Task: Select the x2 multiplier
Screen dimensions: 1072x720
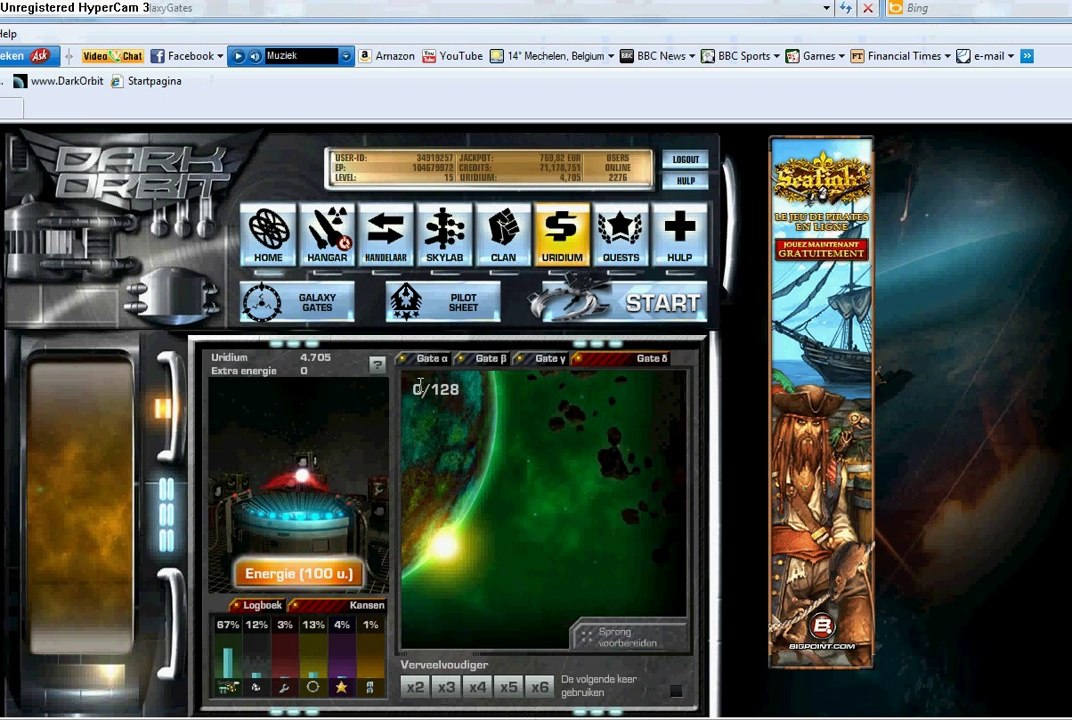Action: point(416,686)
